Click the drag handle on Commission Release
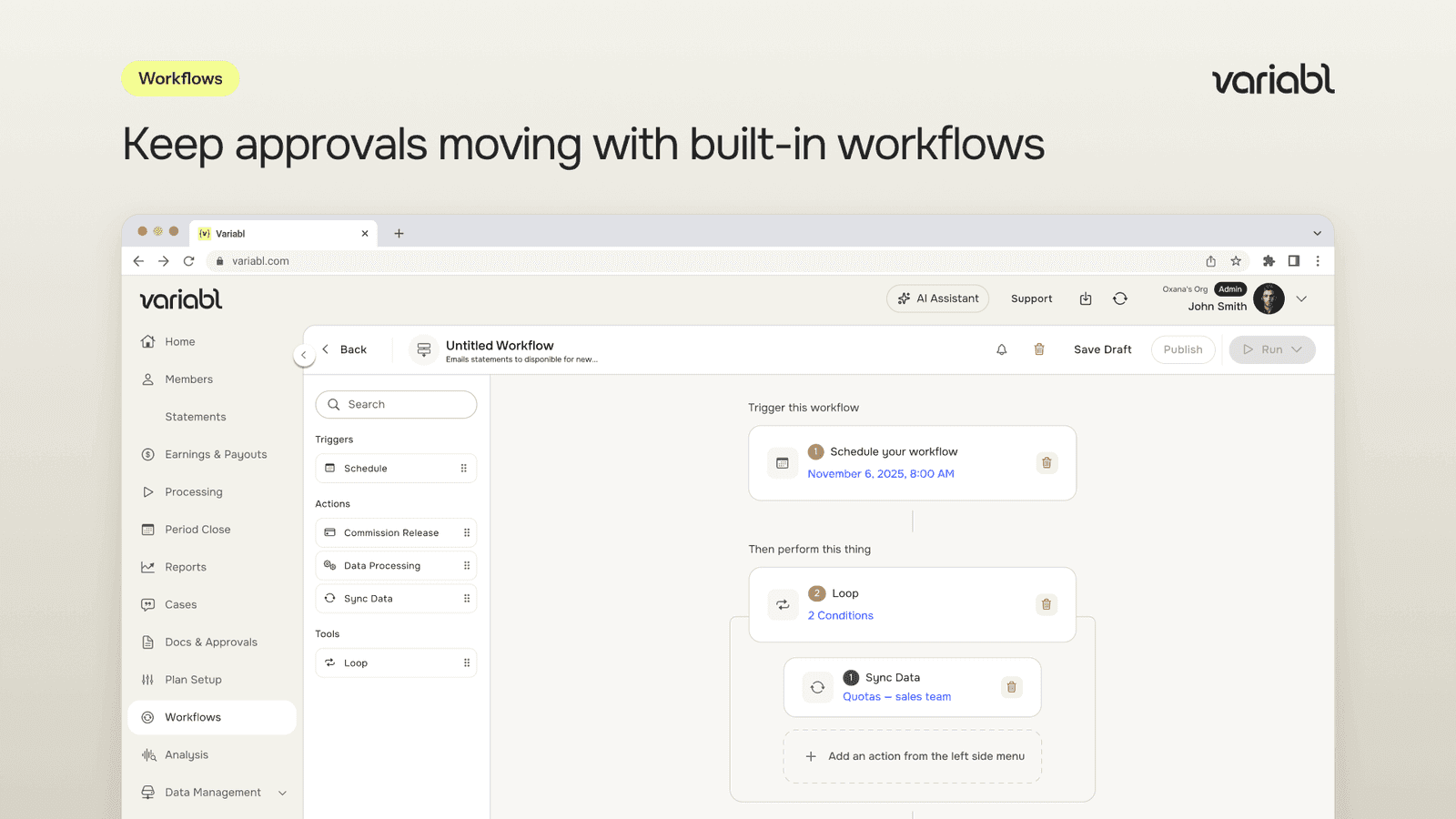The image size is (1456, 819). coord(467,533)
